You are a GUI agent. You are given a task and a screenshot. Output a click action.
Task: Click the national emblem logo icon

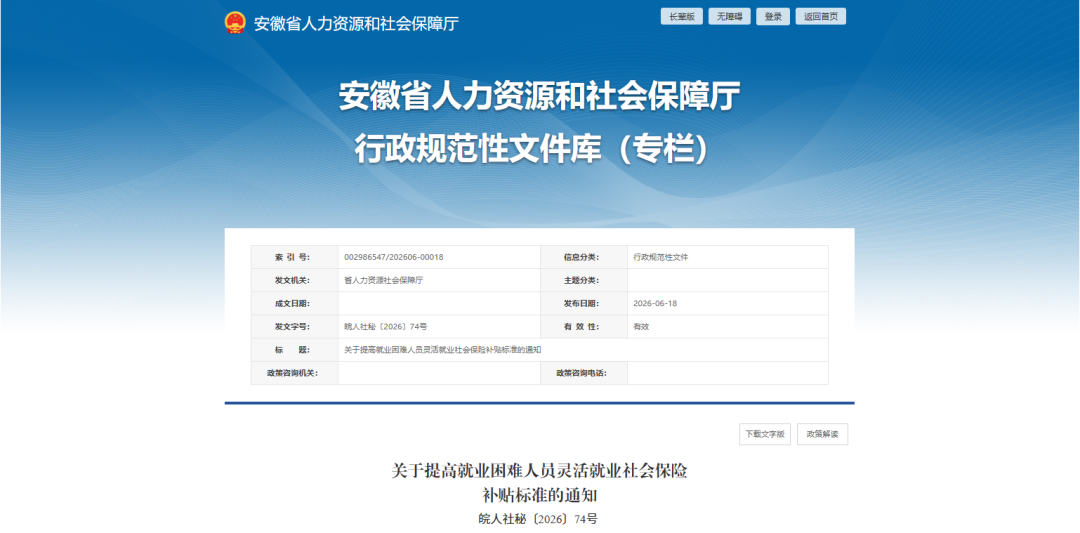[235, 23]
